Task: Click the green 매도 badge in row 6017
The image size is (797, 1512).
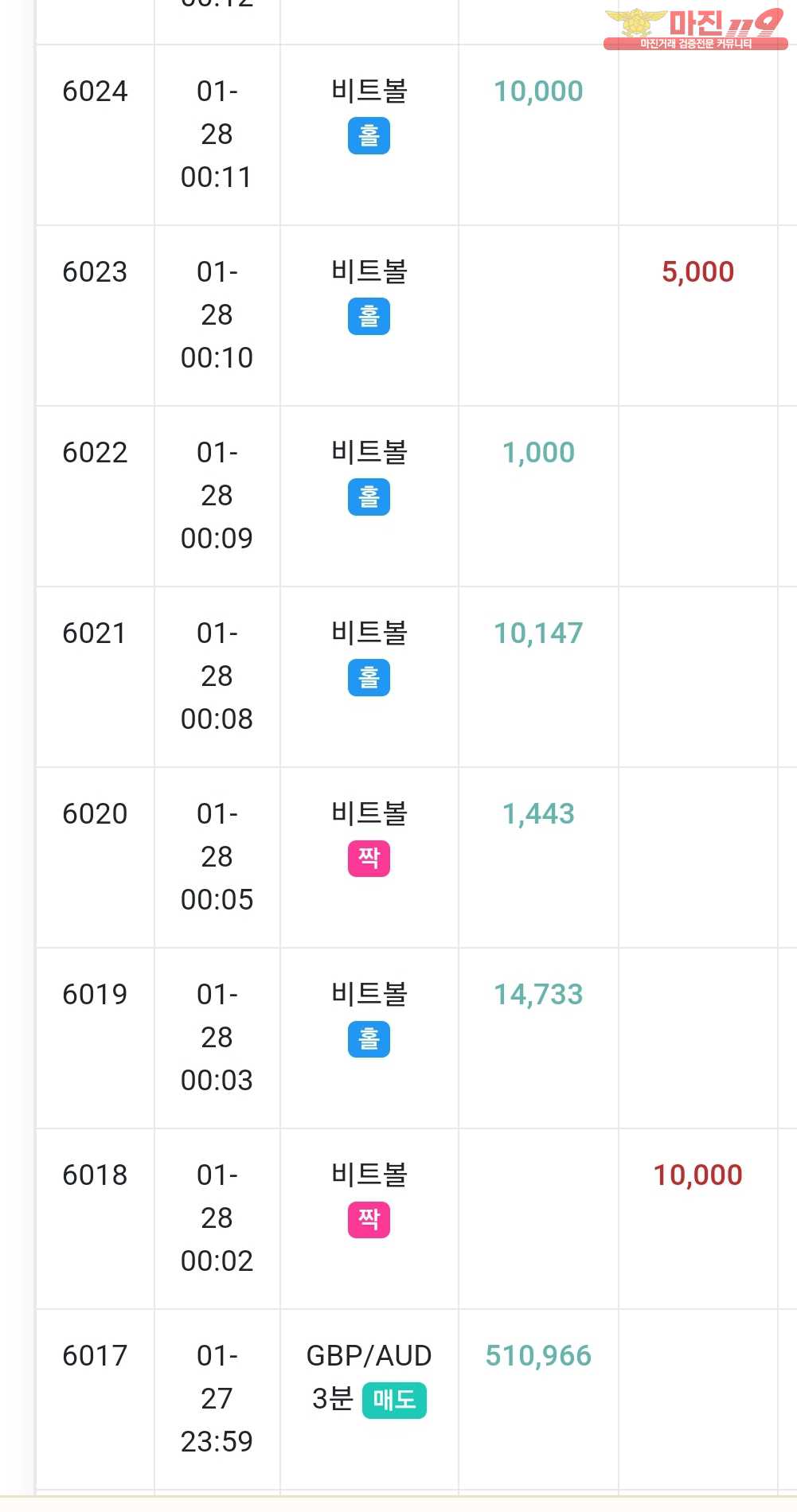Action: tap(394, 1400)
